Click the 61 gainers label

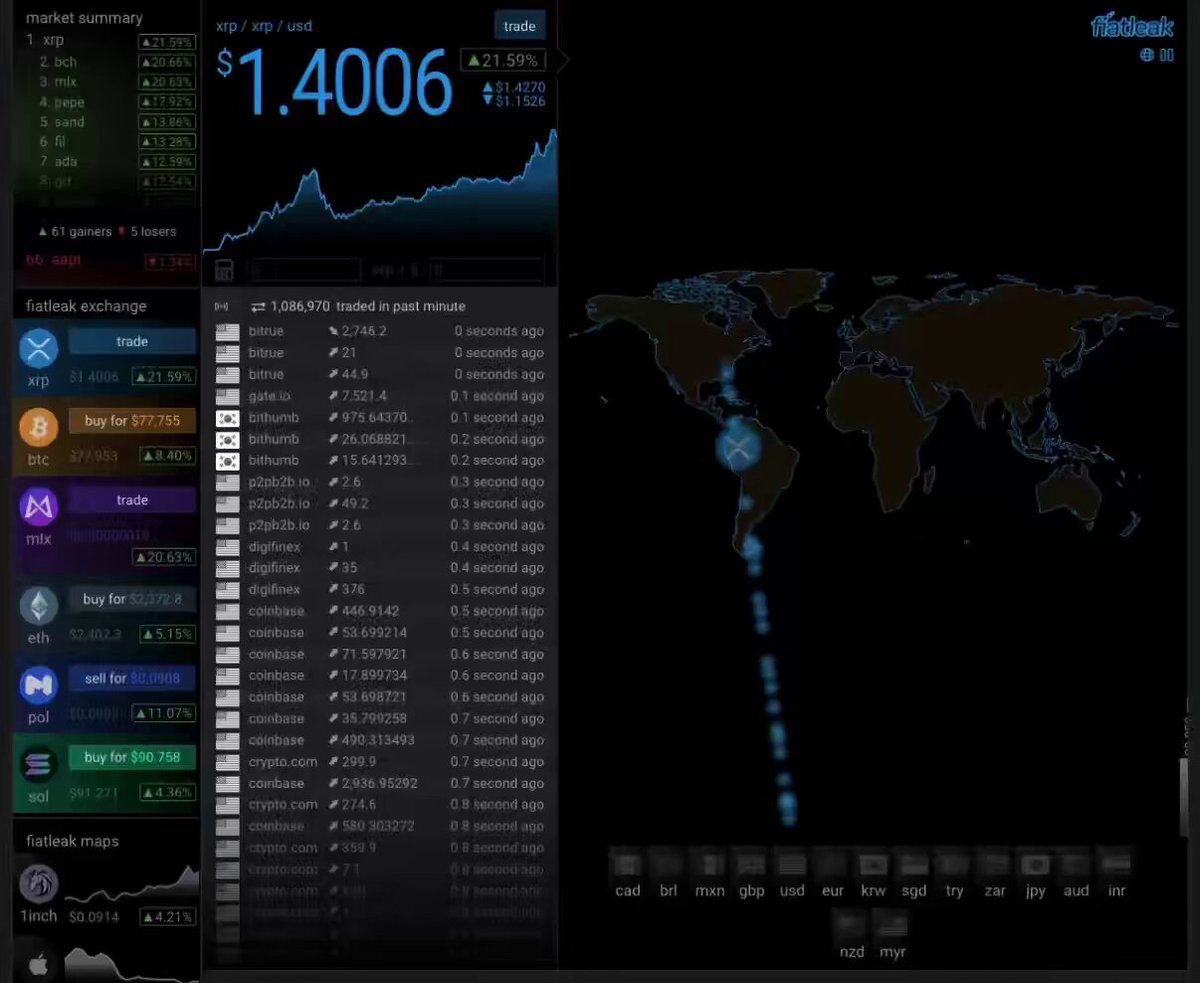coord(75,231)
